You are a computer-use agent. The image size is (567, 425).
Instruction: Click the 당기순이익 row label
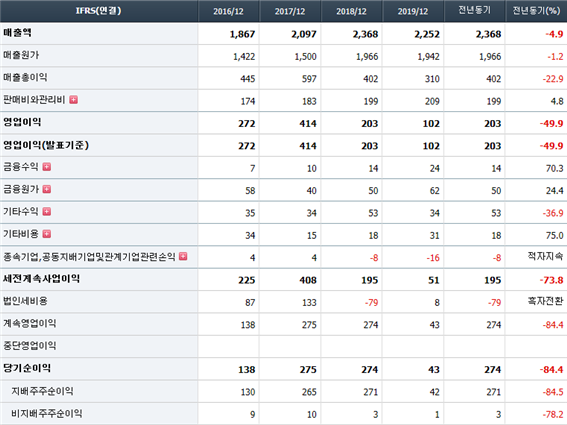[x=27, y=368]
